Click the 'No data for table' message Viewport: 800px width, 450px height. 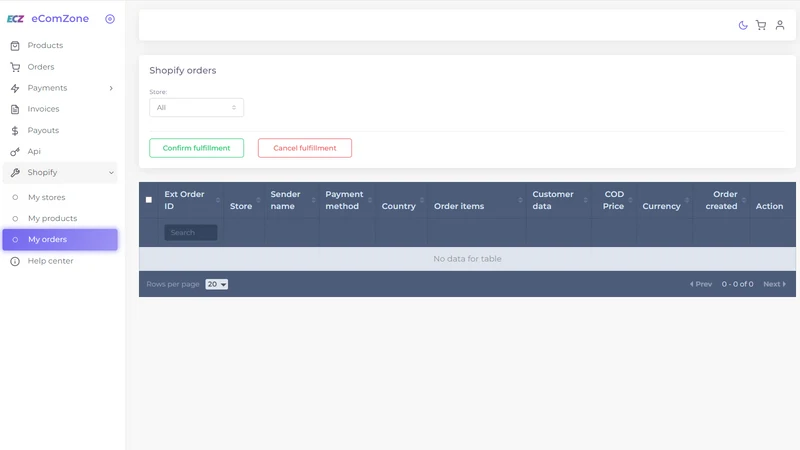pos(467,259)
